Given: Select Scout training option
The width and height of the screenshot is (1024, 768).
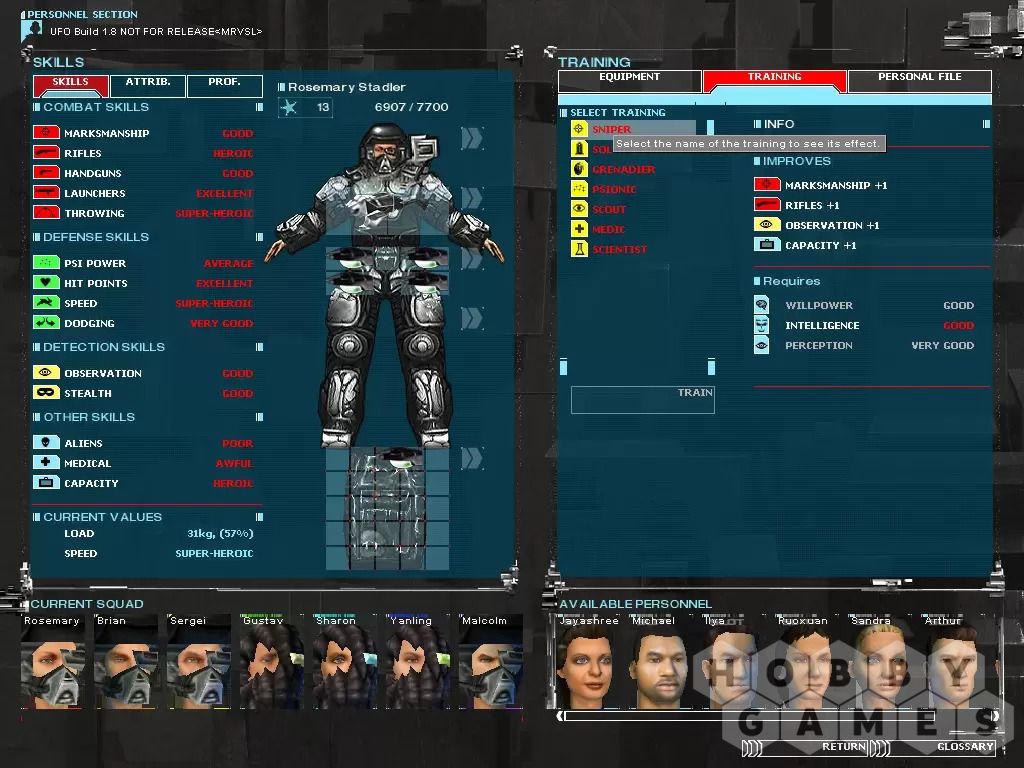Looking at the screenshot, I should click(x=609, y=210).
